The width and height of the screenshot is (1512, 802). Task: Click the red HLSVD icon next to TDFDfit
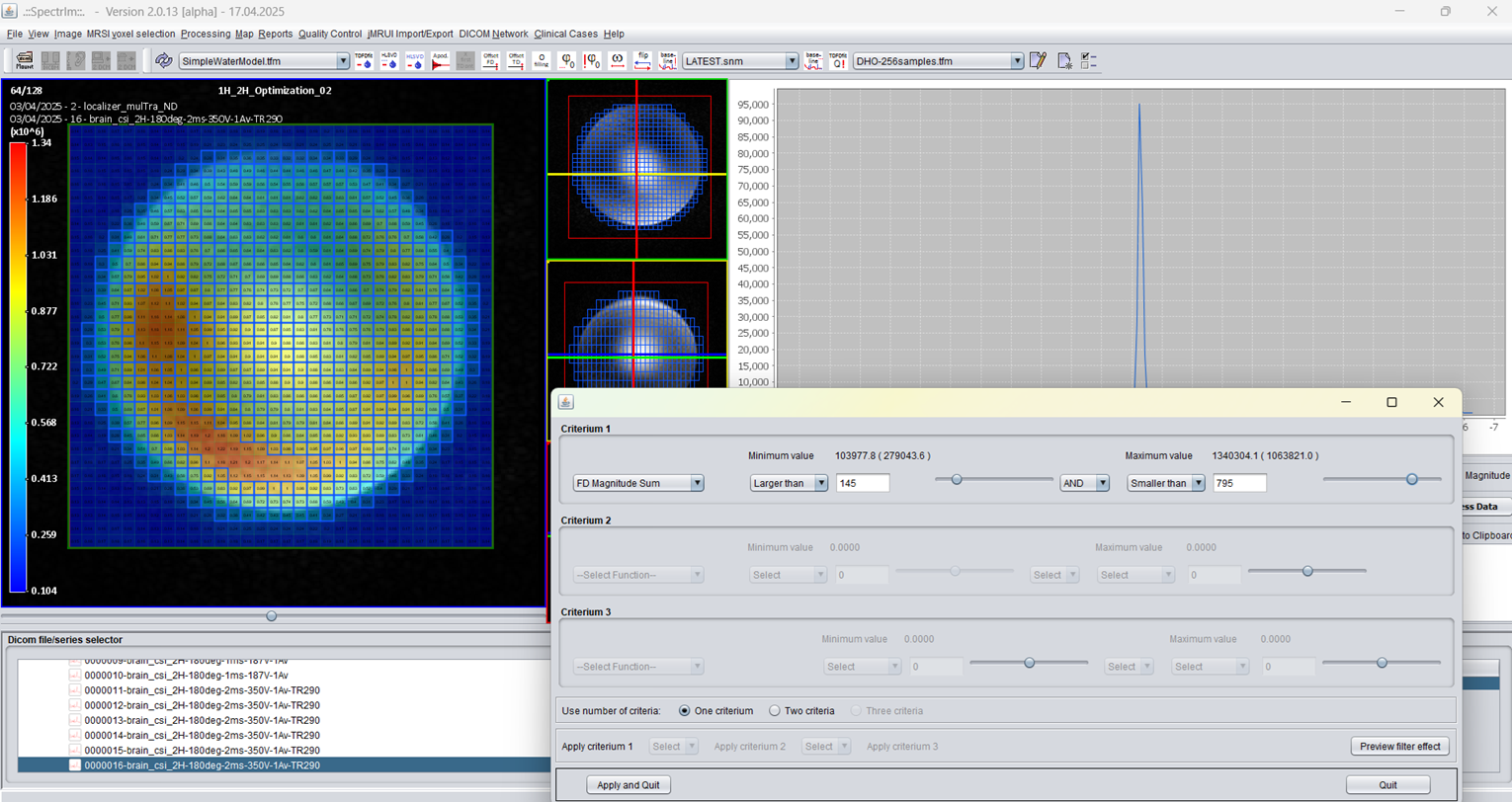click(x=389, y=60)
